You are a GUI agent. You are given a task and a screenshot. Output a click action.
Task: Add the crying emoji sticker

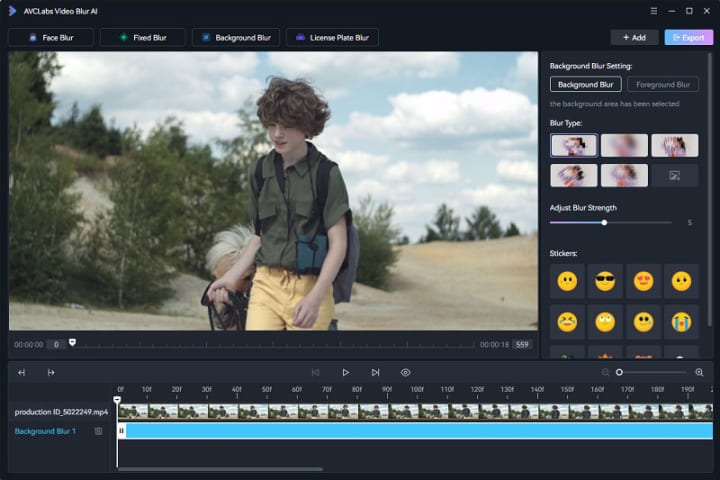pos(681,321)
